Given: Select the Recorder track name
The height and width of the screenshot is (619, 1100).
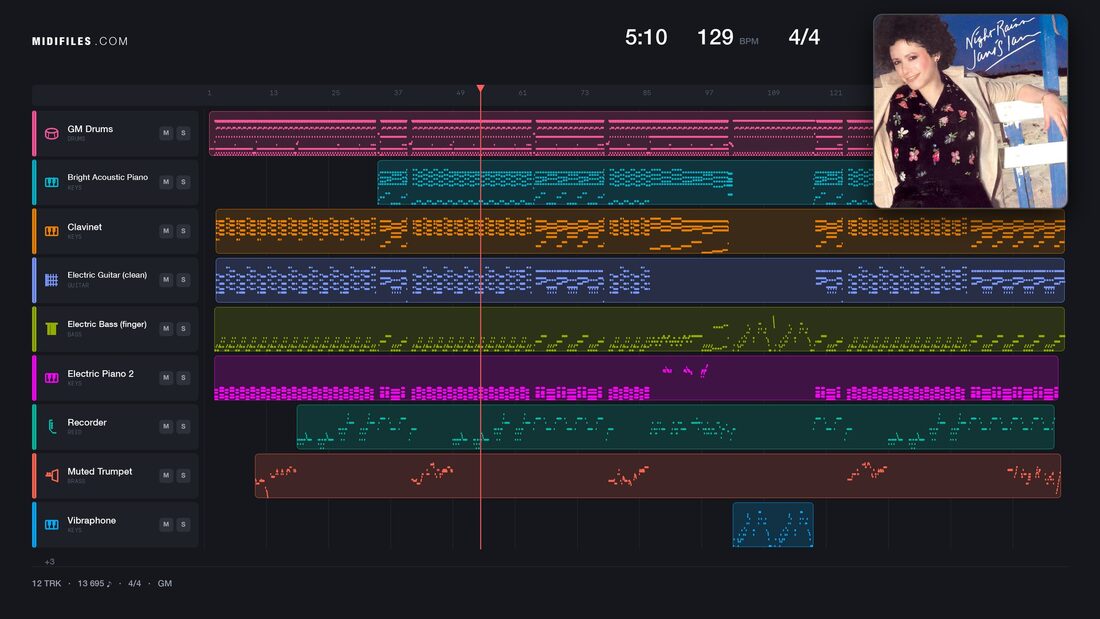Looking at the screenshot, I should click(87, 422).
